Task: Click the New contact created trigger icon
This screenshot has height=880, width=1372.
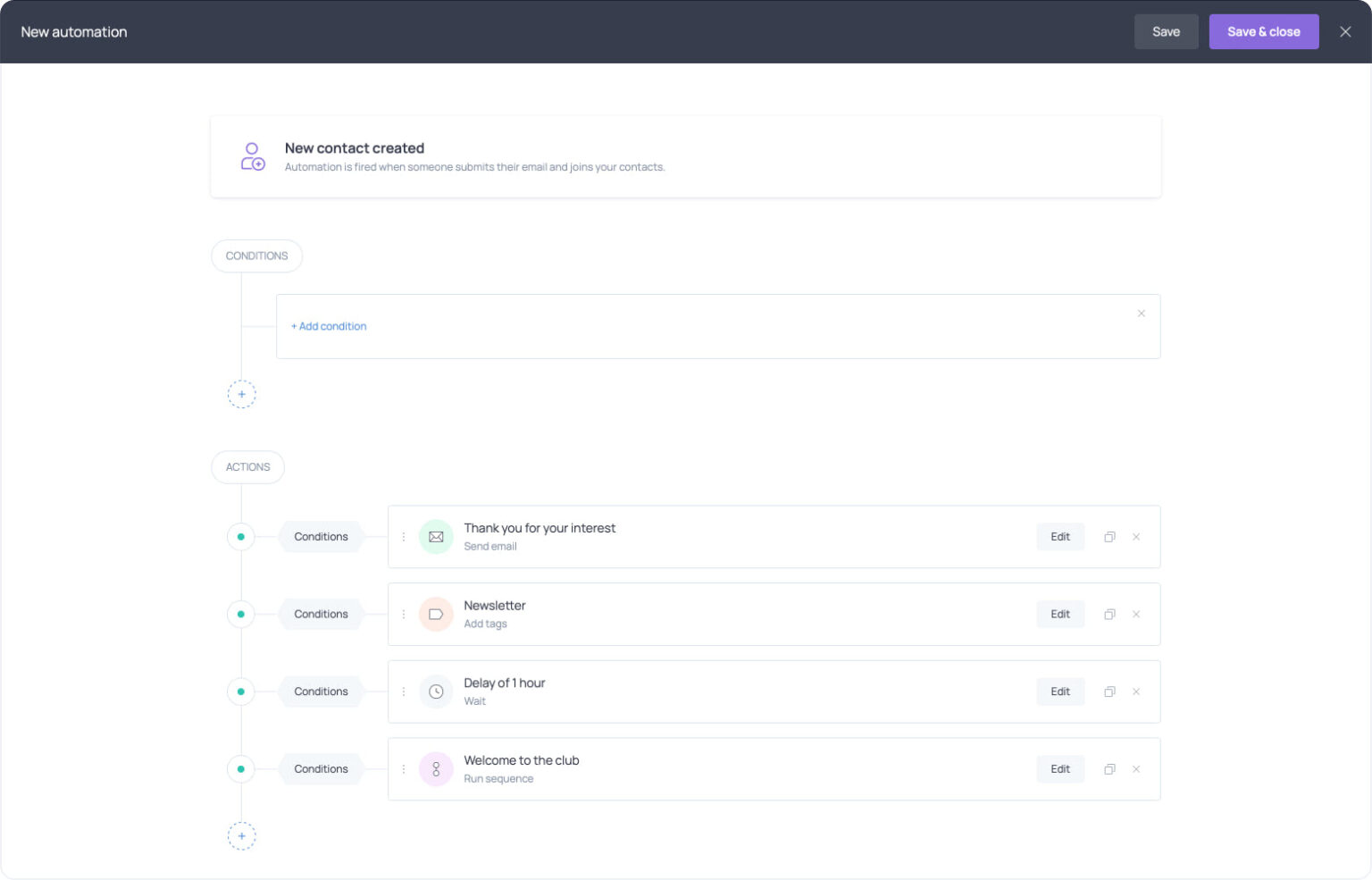Action: (252, 155)
